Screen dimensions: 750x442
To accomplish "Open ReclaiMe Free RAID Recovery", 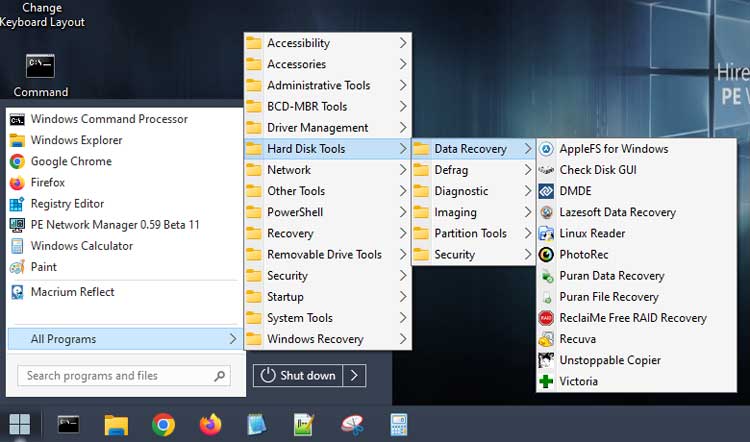I will (x=636, y=318).
